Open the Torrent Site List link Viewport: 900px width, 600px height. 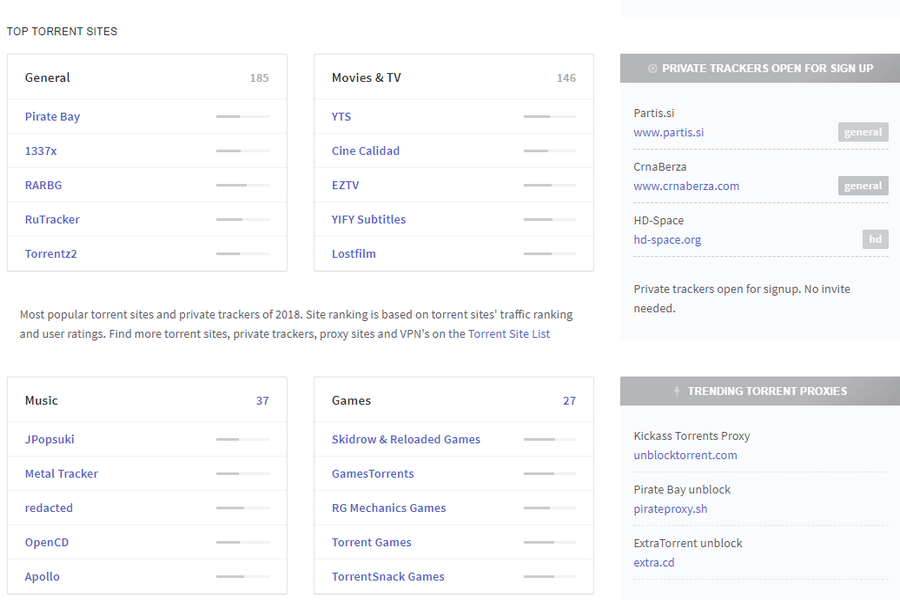click(x=509, y=334)
